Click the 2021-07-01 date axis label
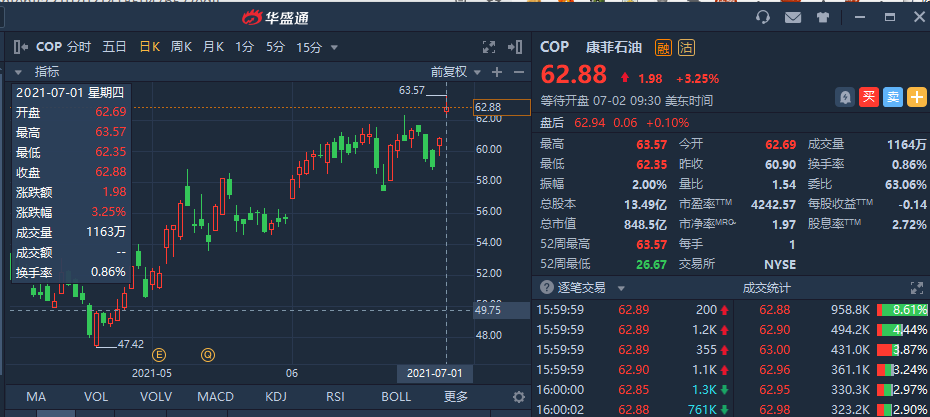930x417 pixels. click(435, 373)
